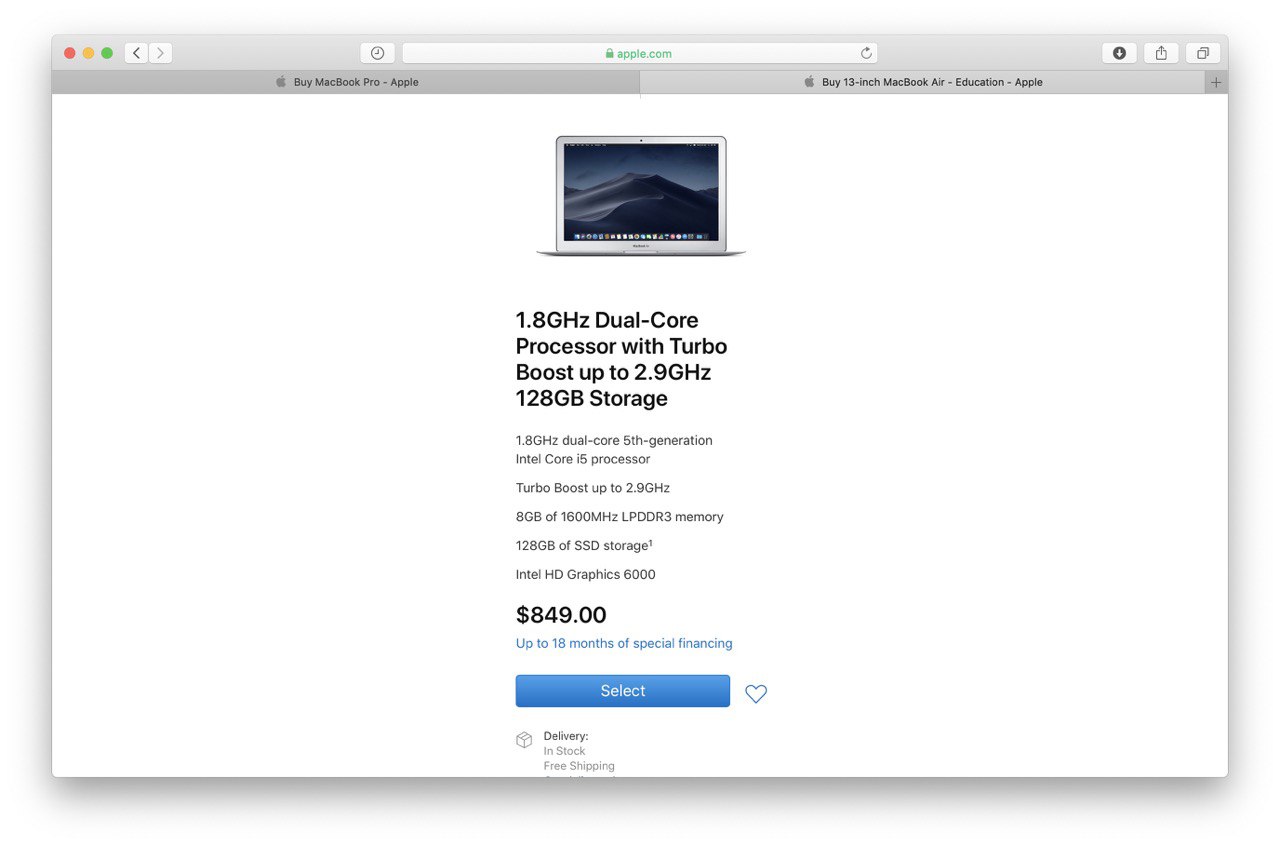The height and width of the screenshot is (846, 1280).
Task: Click the apple.com address field
Action: [640, 53]
